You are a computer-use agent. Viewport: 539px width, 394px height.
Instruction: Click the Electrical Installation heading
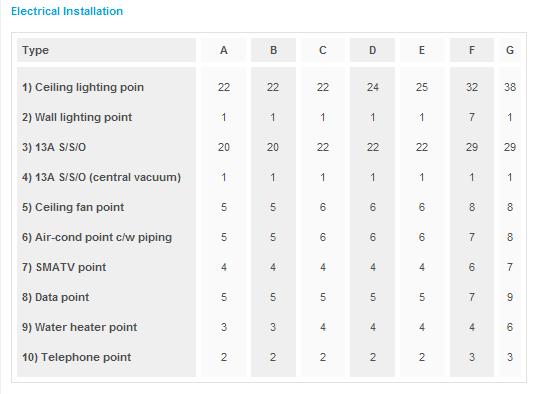point(67,11)
